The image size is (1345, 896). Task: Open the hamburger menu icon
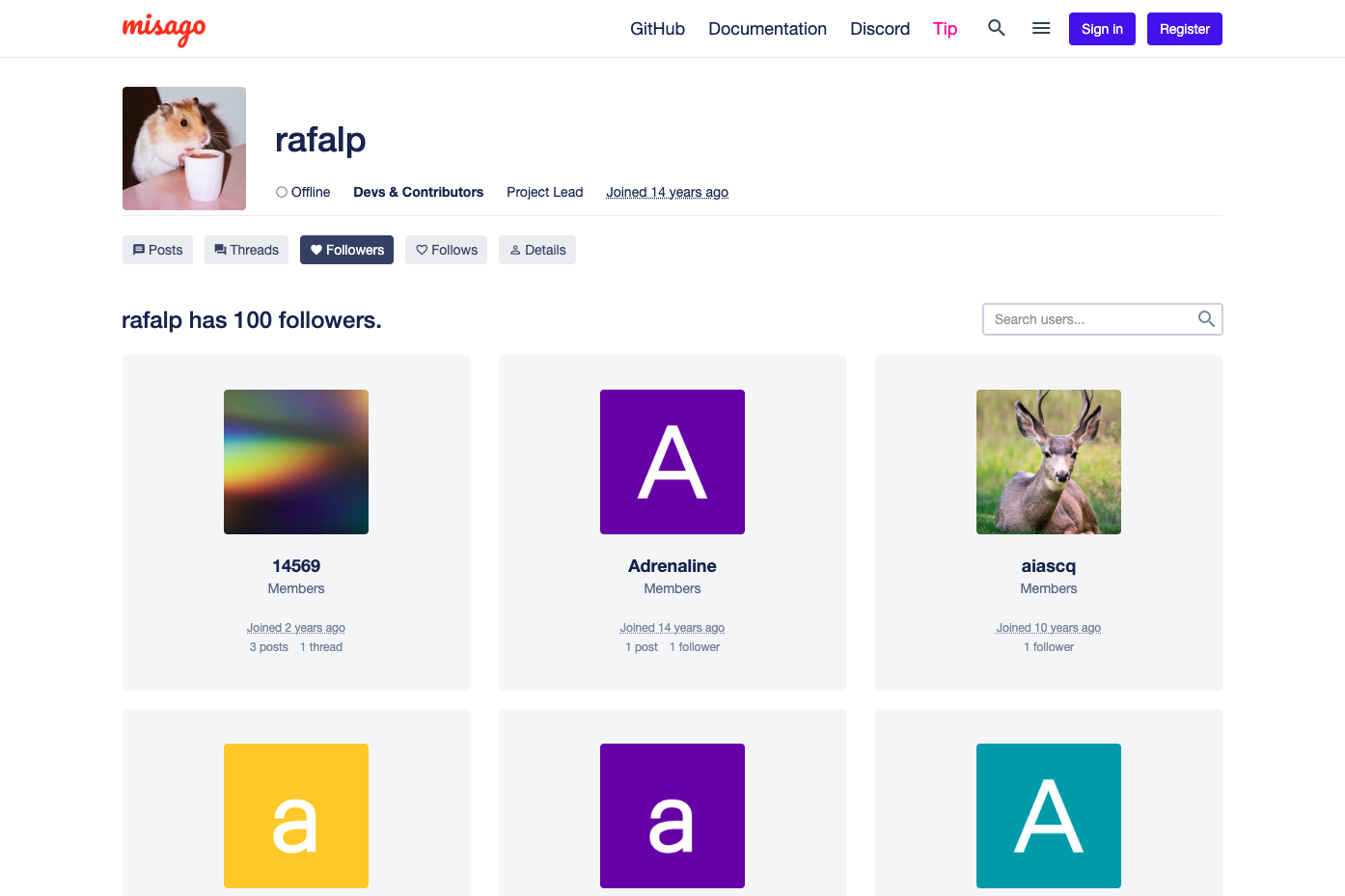tap(1041, 28)
